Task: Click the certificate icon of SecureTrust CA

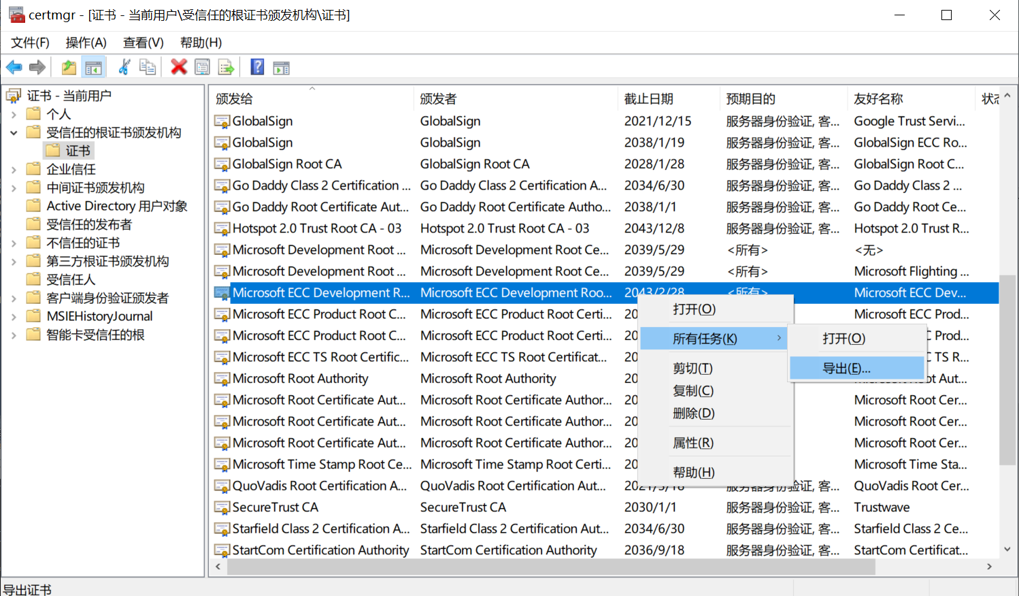Action: pyautogui.click(x=222, y=508)
